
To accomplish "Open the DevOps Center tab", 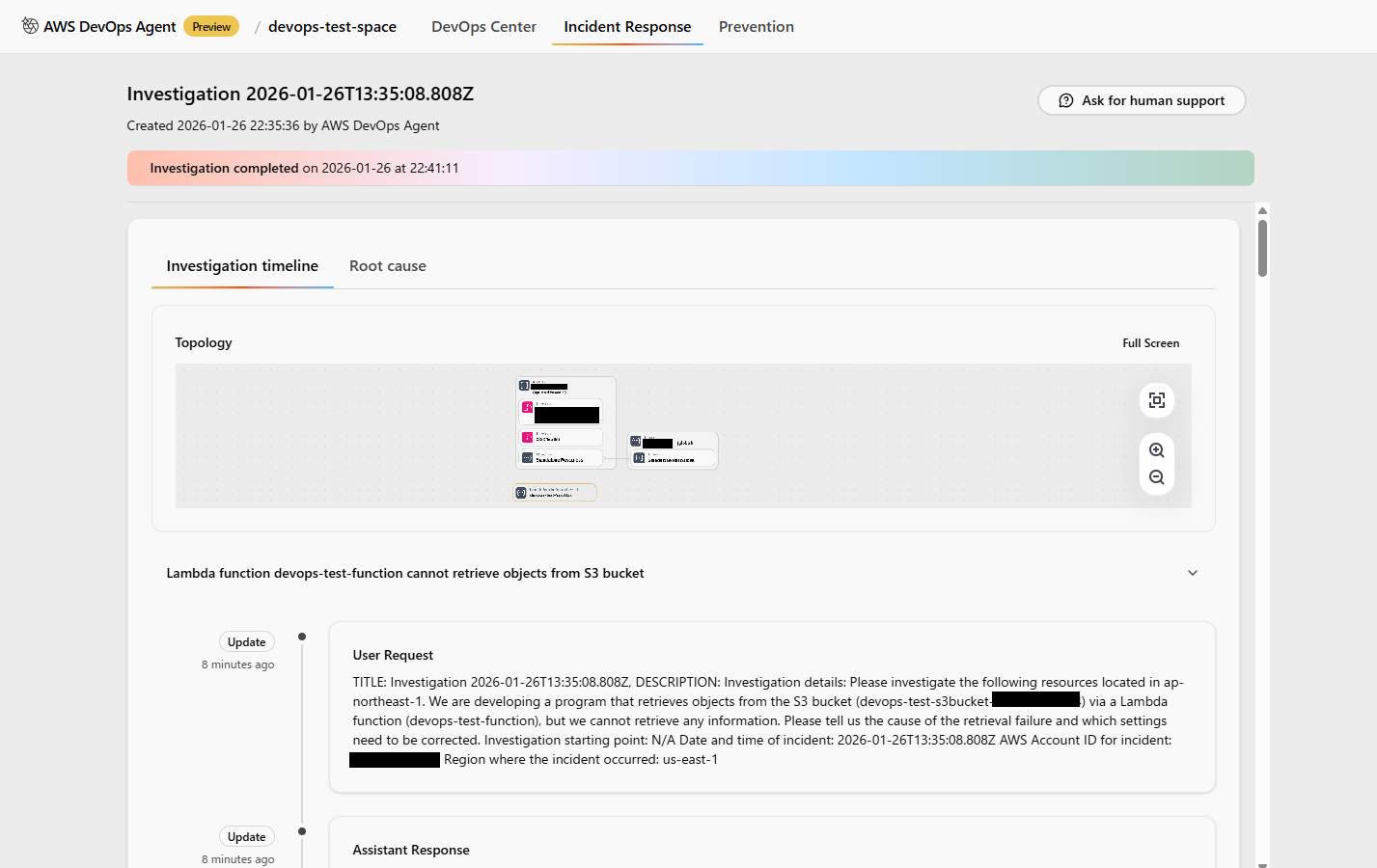I will coord(483,27).
